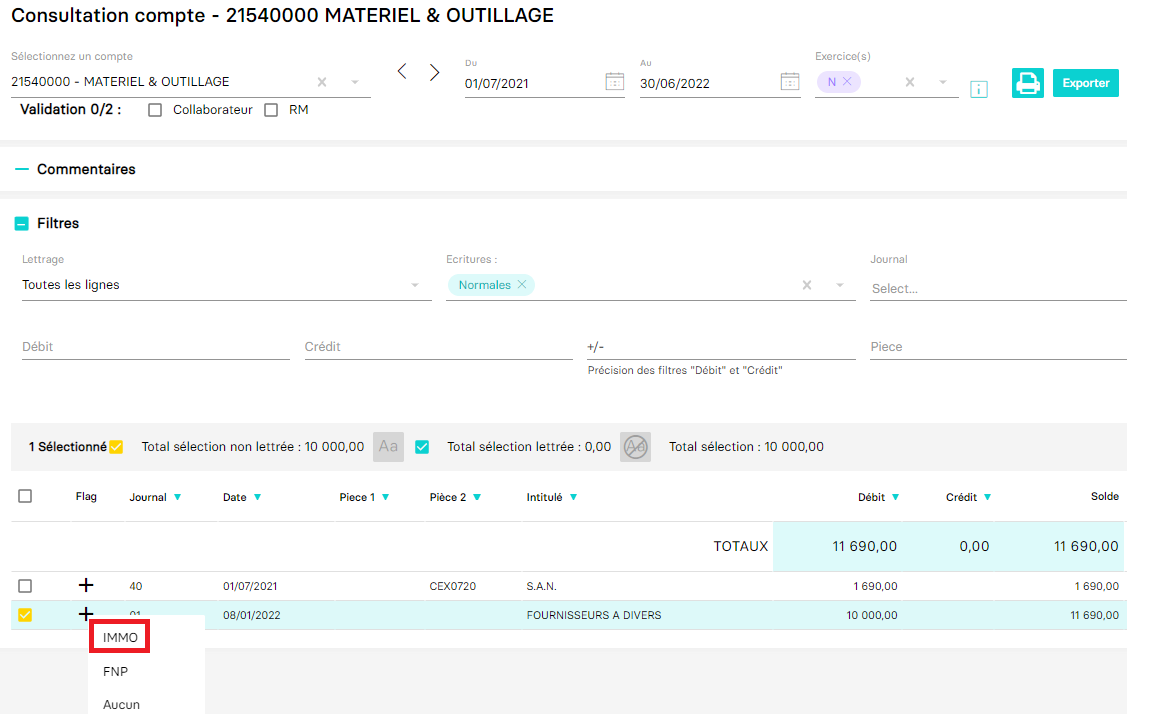This screenshot has width=1149, height=714.
Task: Open calendar picker for Du date
Action: point(615,81)
